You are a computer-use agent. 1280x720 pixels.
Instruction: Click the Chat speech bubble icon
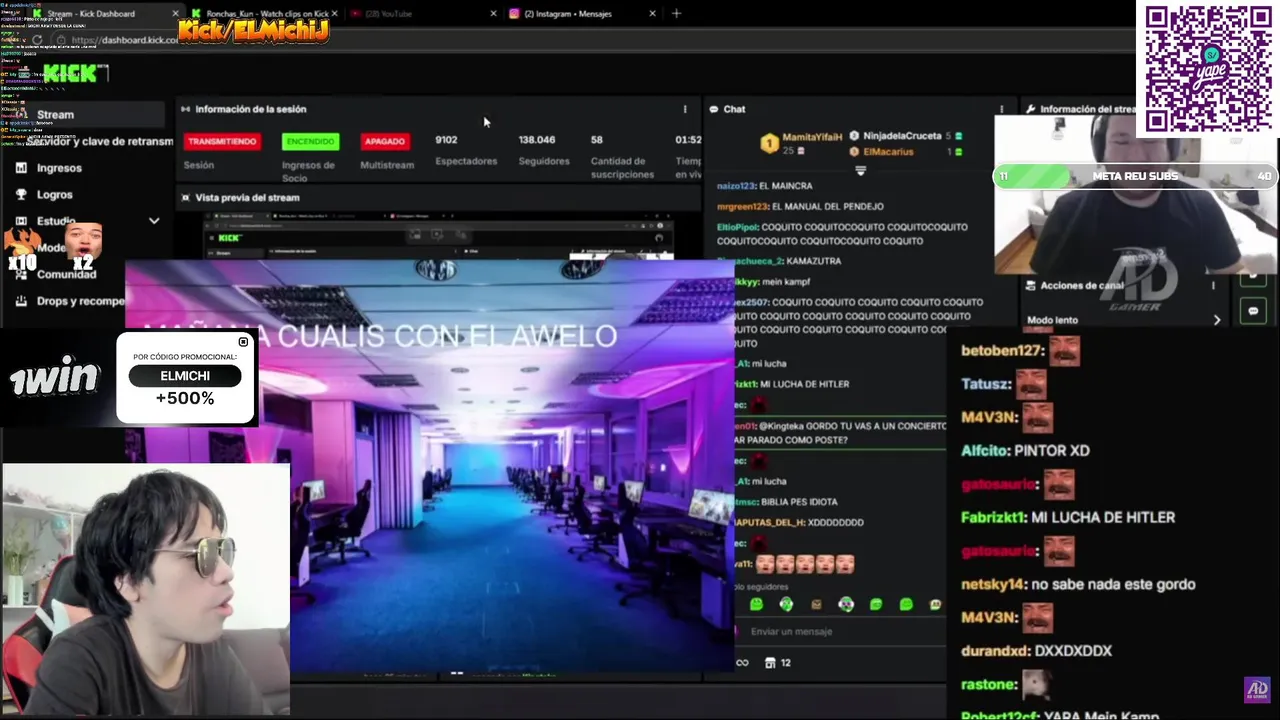point(714,109)
